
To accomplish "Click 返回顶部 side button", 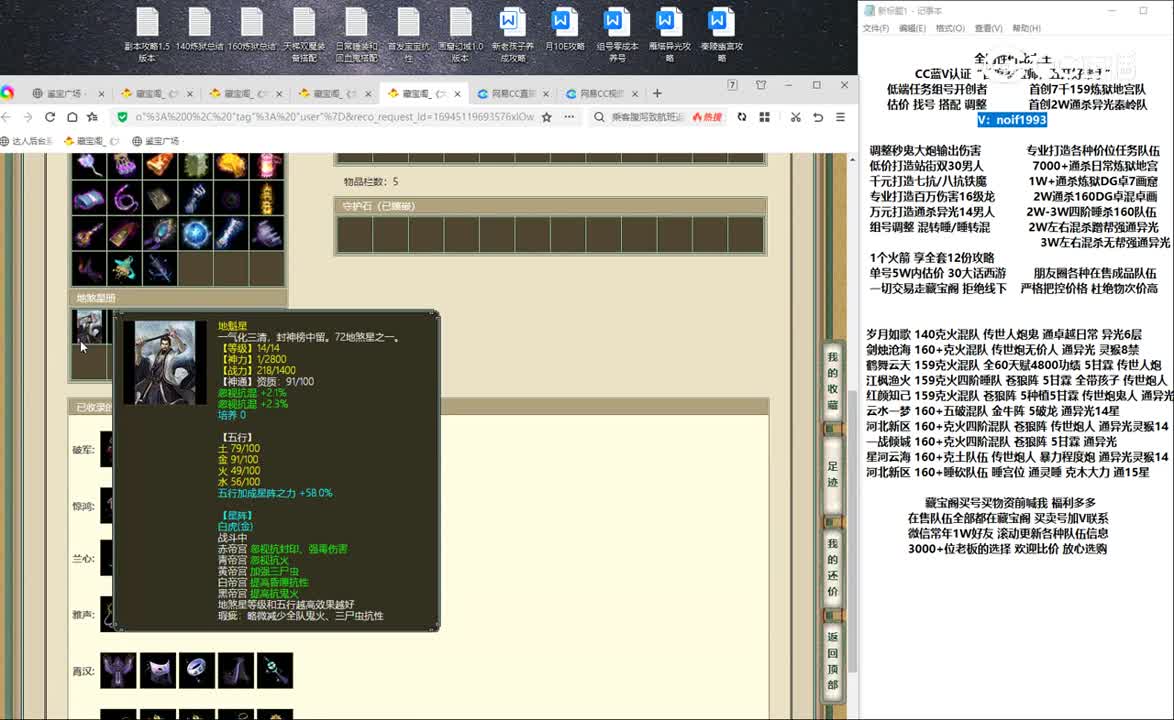I will tap(833, 660).
